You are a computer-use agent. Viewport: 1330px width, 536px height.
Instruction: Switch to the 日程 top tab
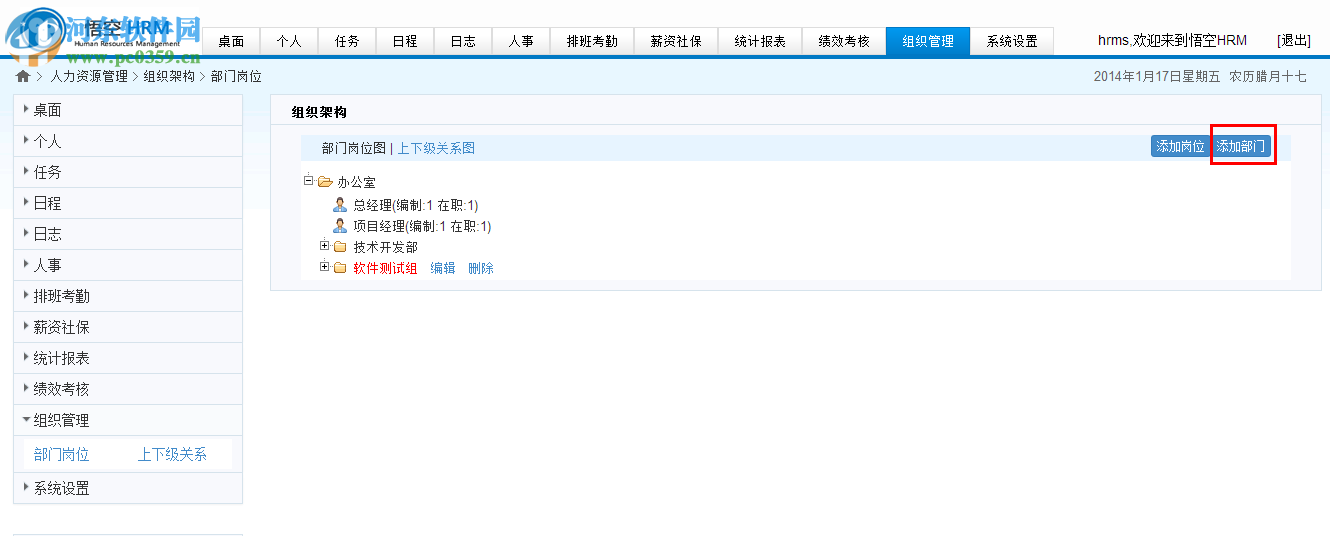point(405,42)
